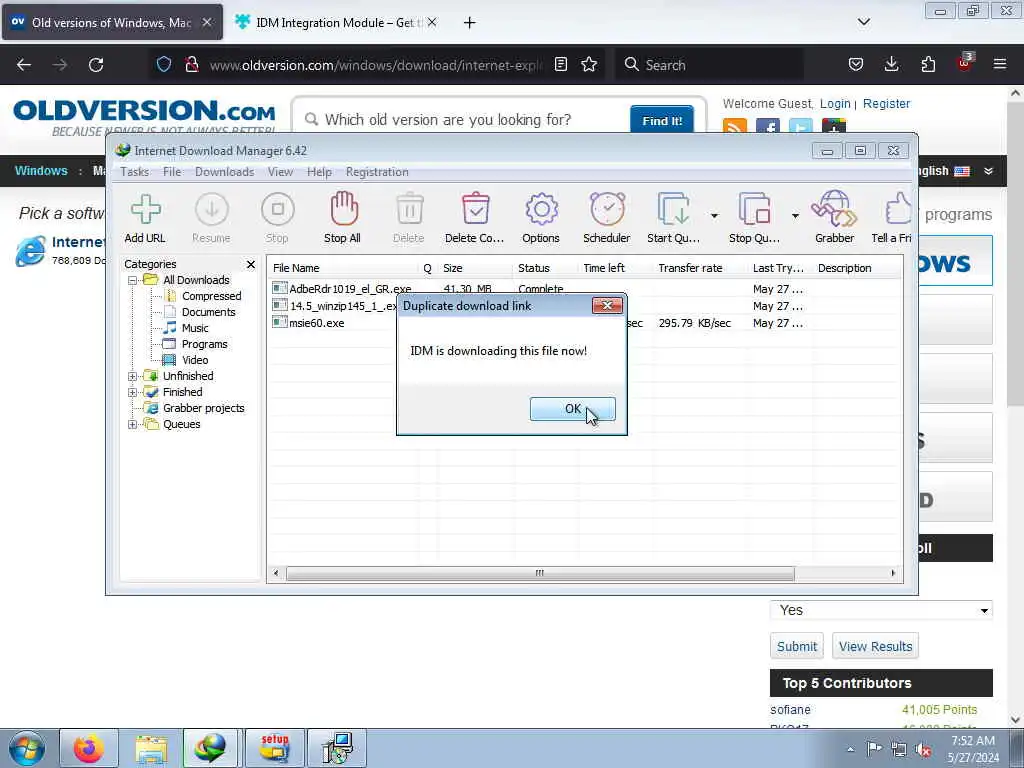Click OK in the Duplicate download link dialog
Viewport: 1024px width, 768px height.
click(572, 409)
